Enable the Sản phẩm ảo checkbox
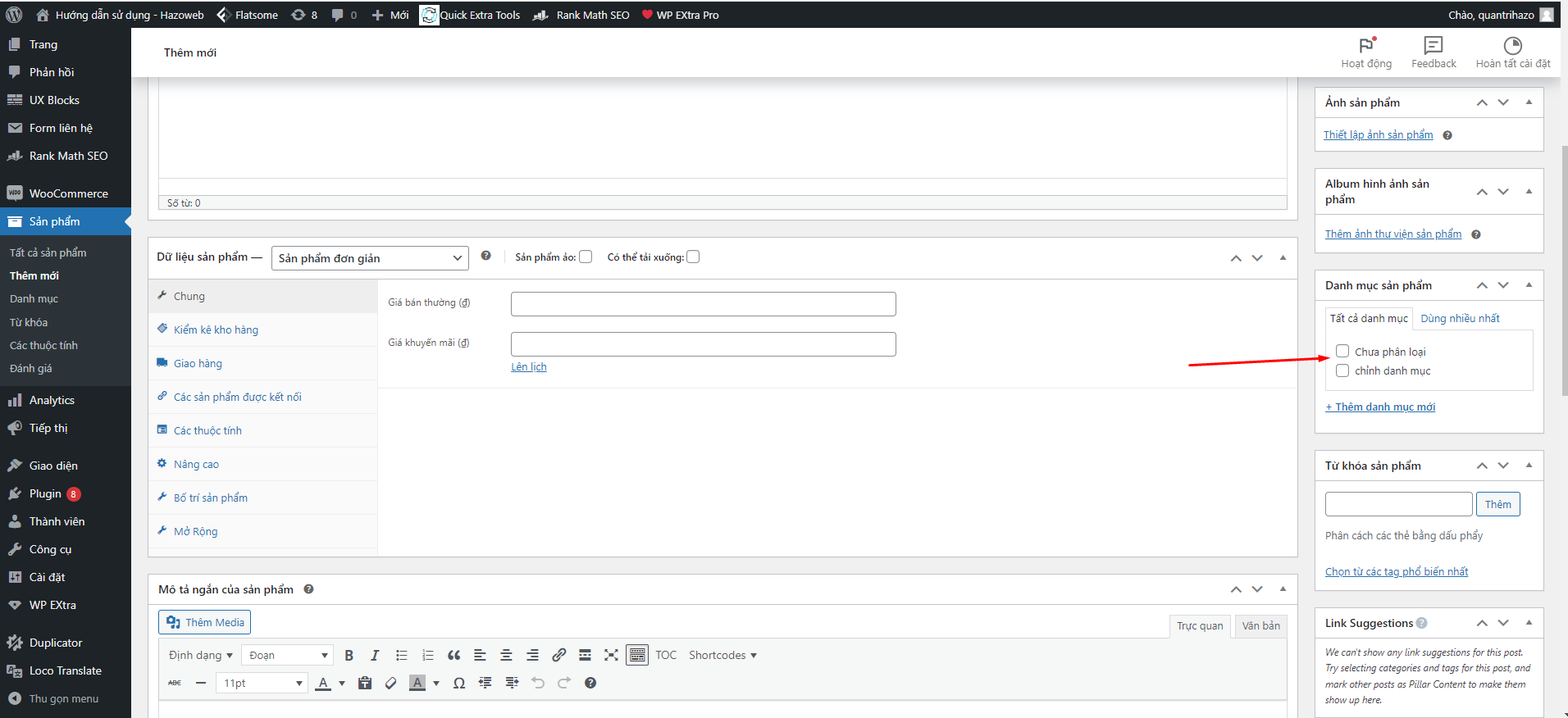The width and height of the screenshot is (1568, 718). 586,257
